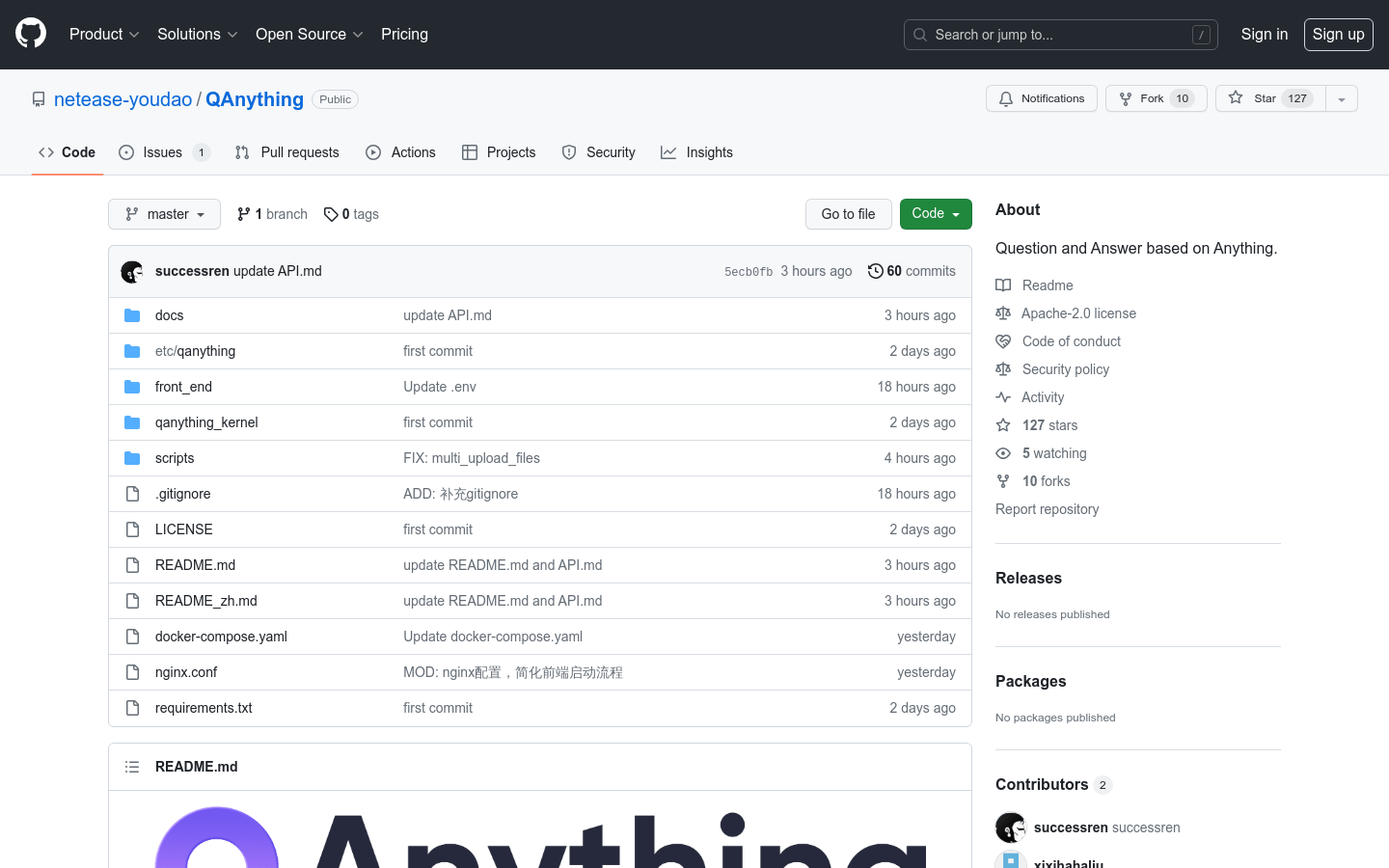The height and width of the screenshot is (868, 1389).
Task: Click the LICENSE file icon
Action: 132,529
